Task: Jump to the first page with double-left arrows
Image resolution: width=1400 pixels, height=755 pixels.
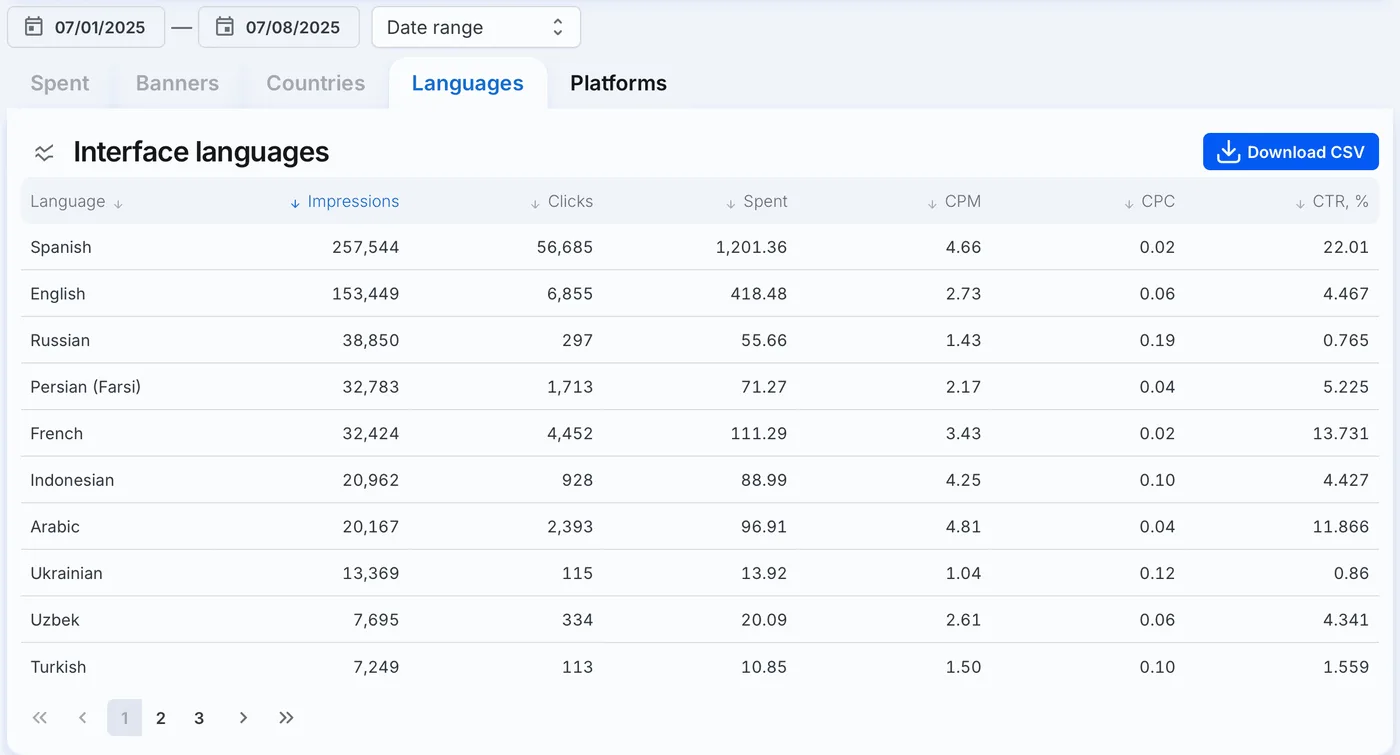Action: (40, 718)
